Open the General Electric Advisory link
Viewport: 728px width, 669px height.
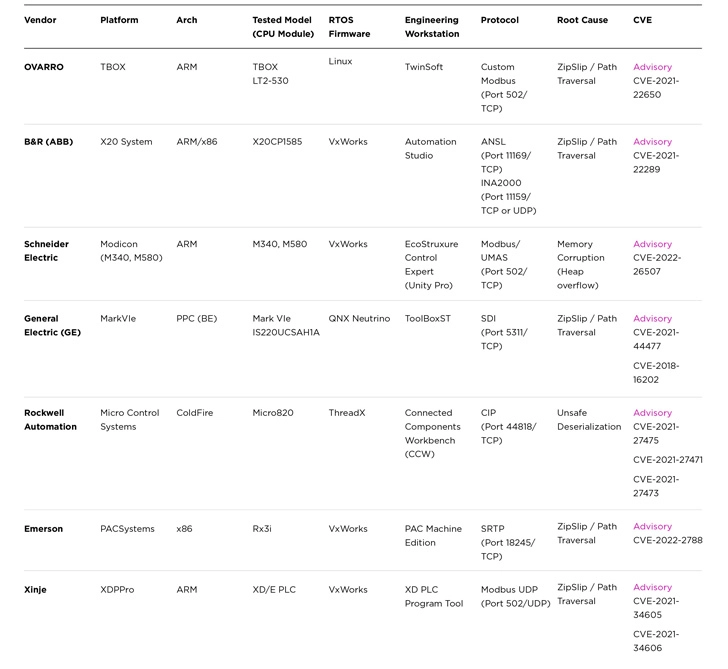coord(652,319)
